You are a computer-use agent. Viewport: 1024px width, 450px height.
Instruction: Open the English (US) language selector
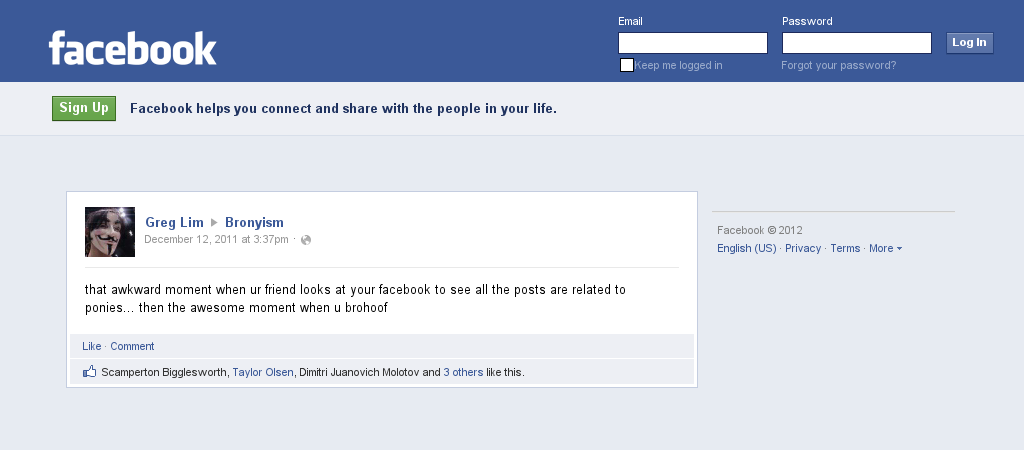click(x=746, y=248)
